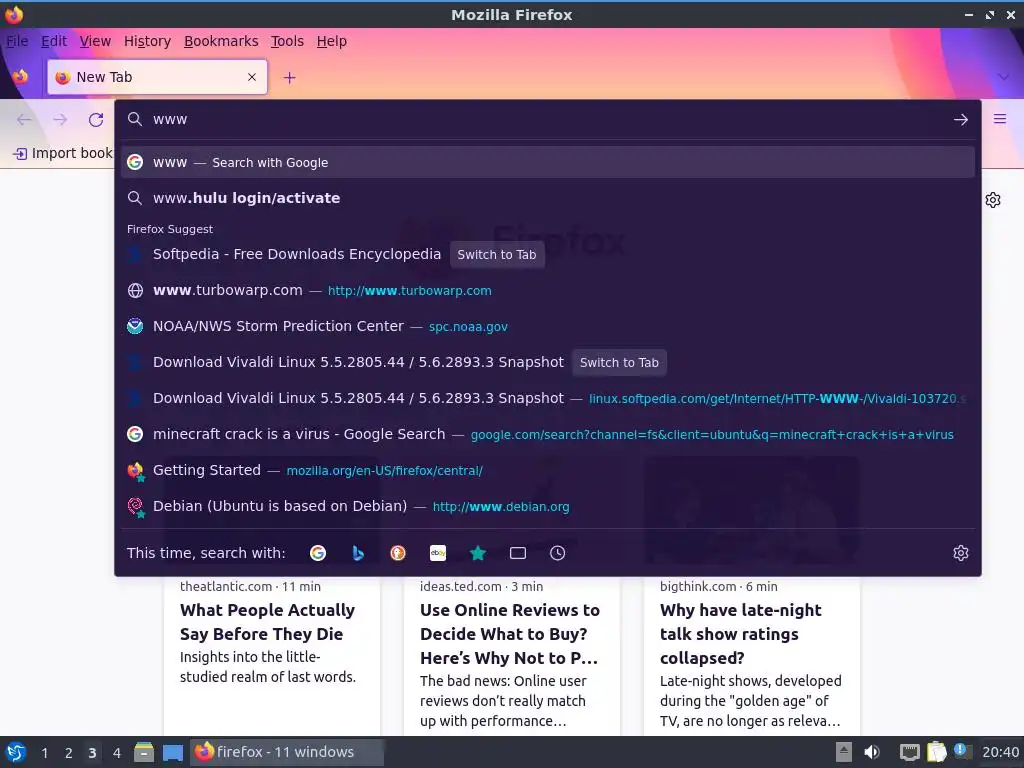Pick the eBay search shortcut icon

click(x=438, y=553)
